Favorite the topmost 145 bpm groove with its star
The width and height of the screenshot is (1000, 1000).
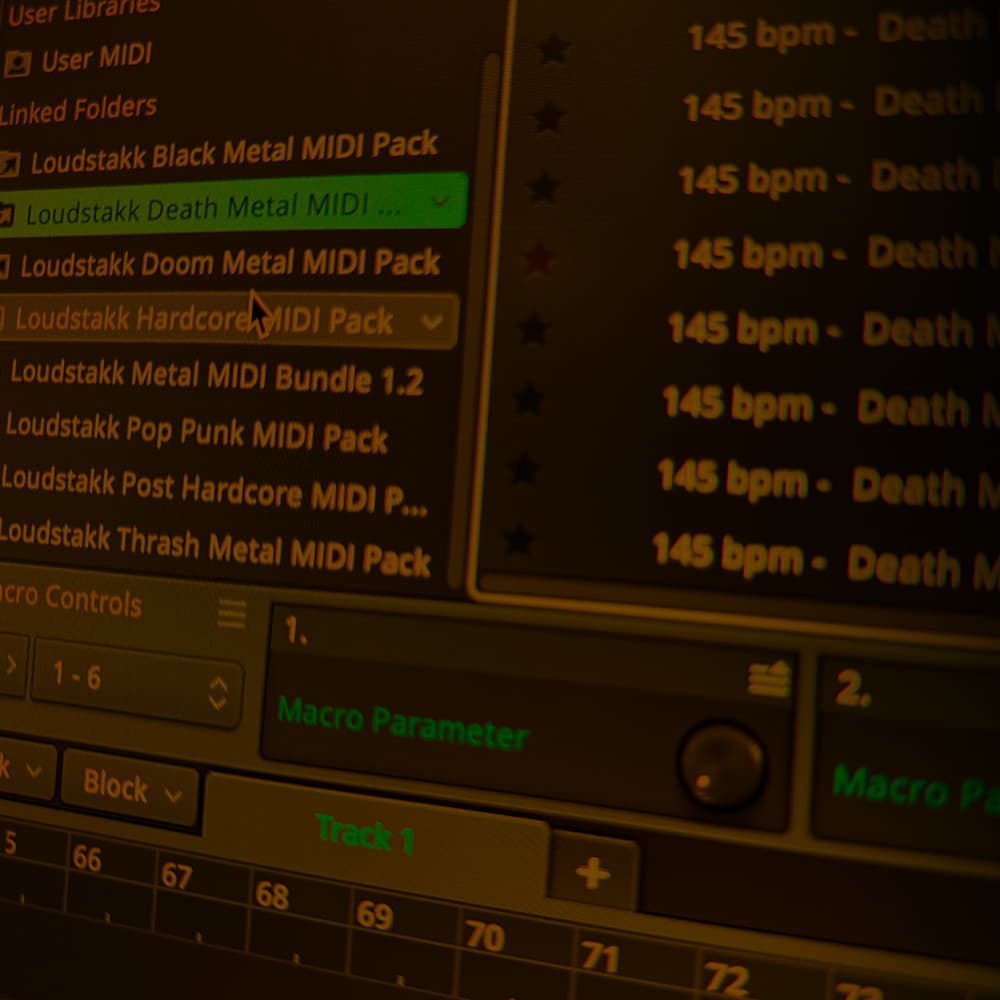[553, 47]
